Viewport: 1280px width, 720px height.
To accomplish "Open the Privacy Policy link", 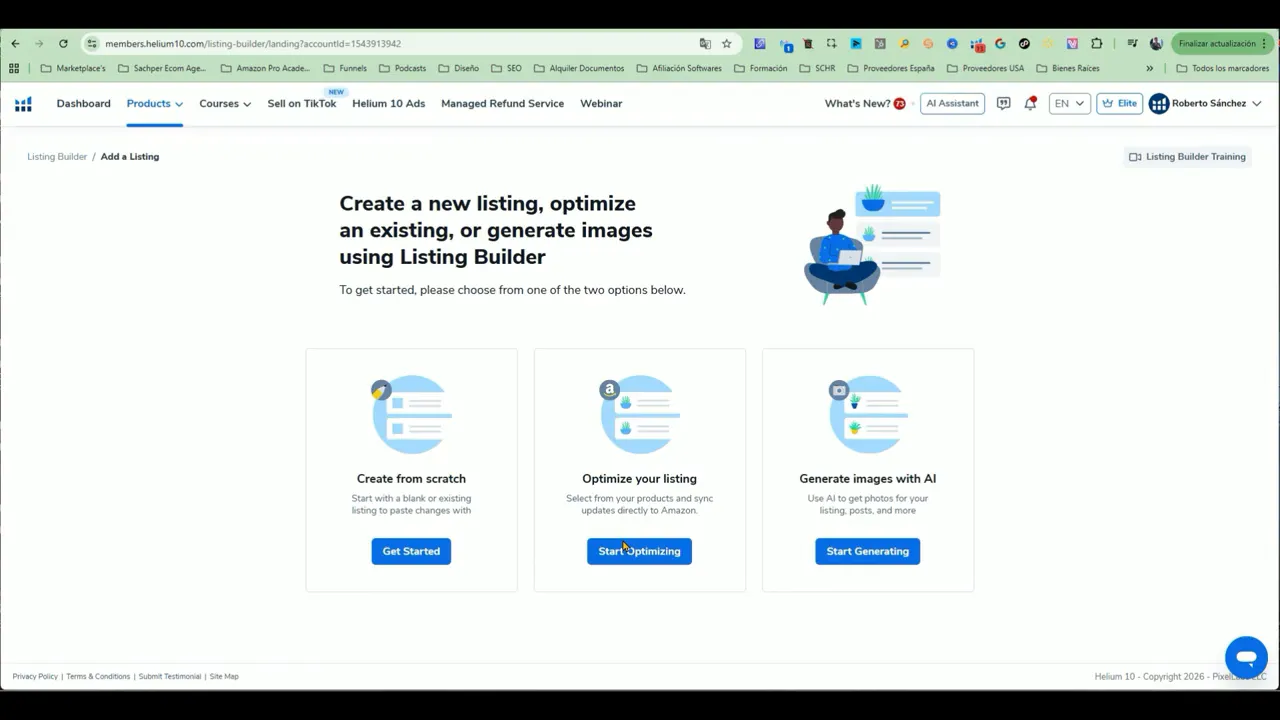I will click(x=35, y=677).
